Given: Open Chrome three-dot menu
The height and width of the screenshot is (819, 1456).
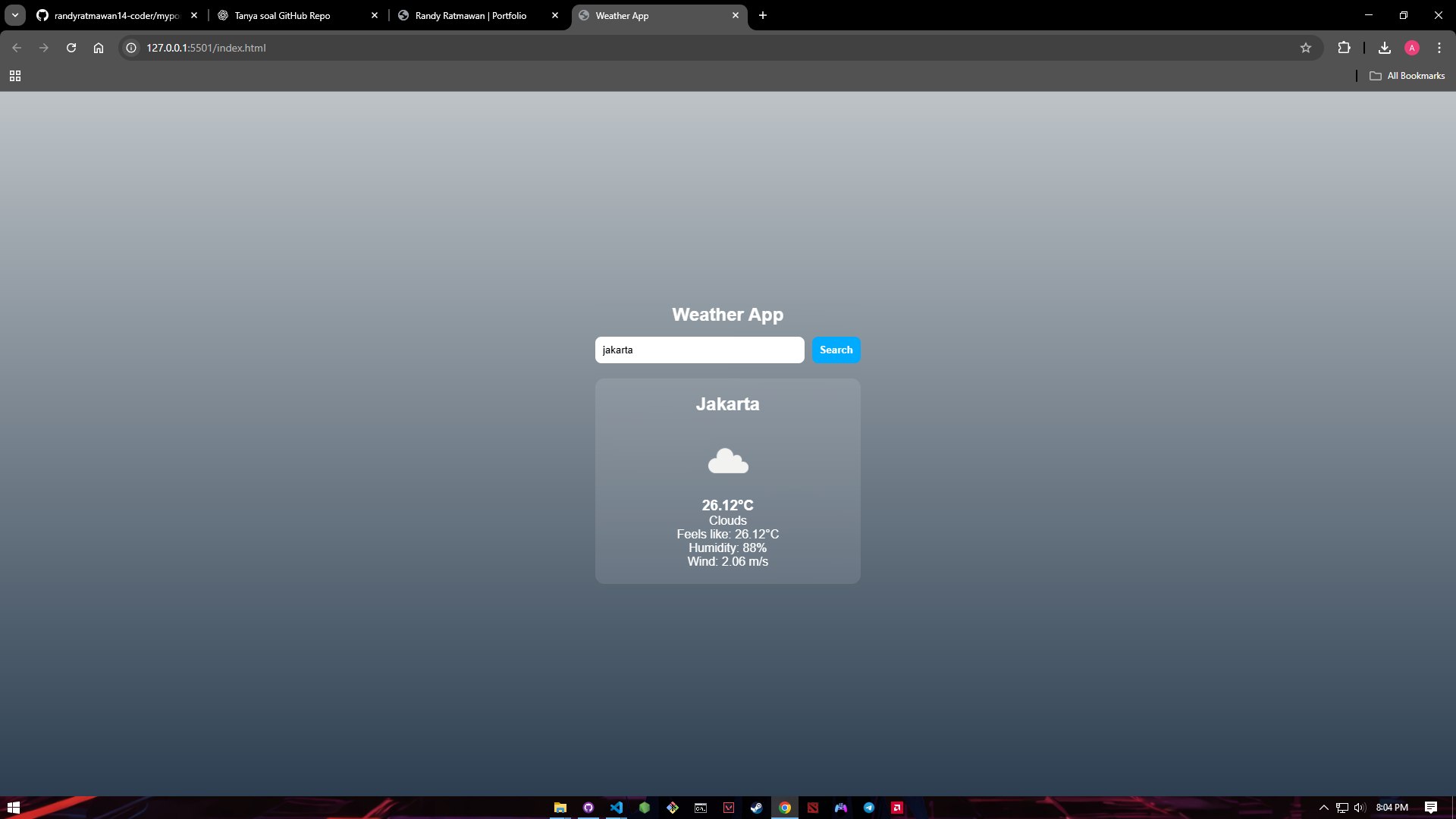Looking at the screenshot, I should pos(1439,48).
